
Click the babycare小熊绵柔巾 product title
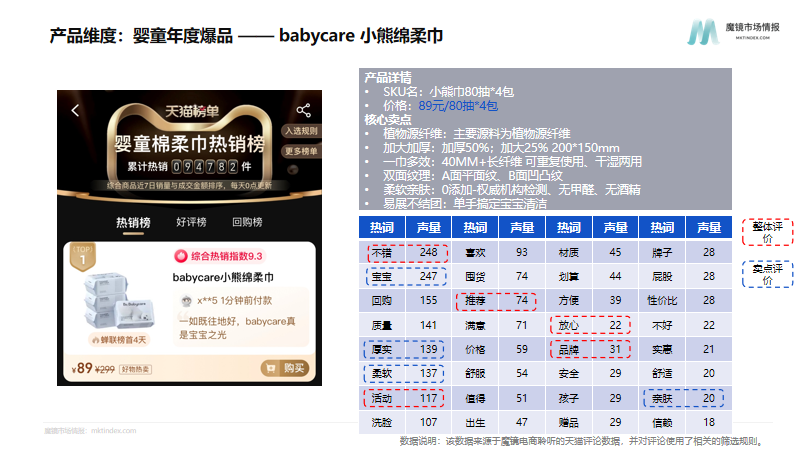223,278
